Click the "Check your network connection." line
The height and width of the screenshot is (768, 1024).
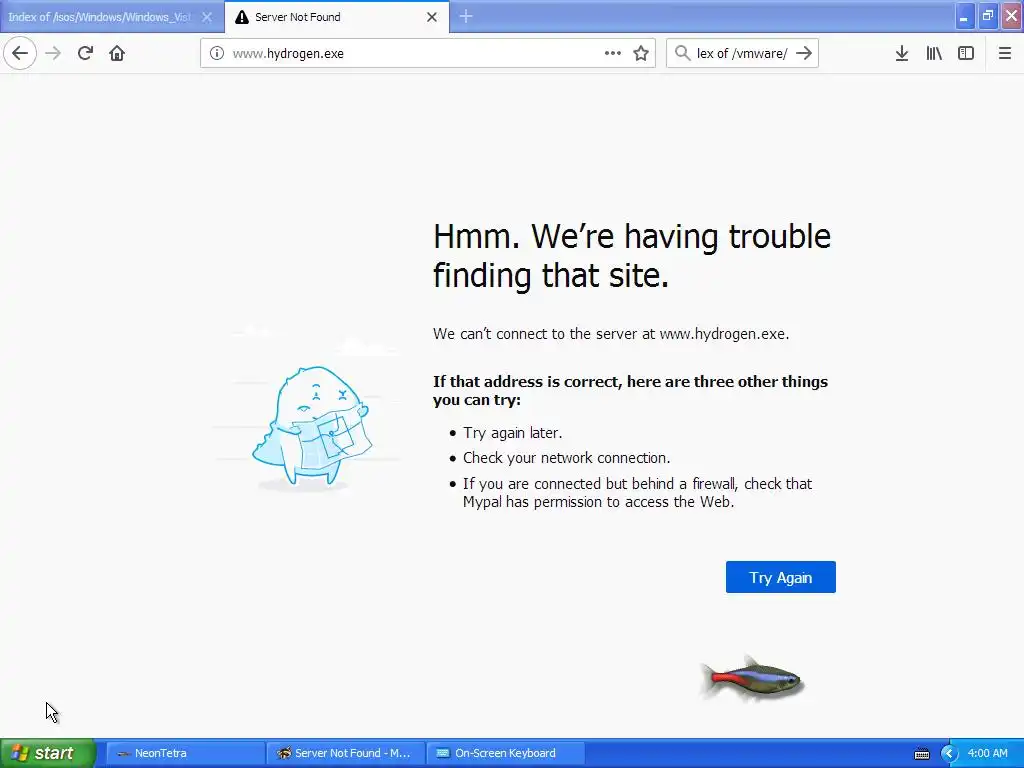(x=566, y=458)
